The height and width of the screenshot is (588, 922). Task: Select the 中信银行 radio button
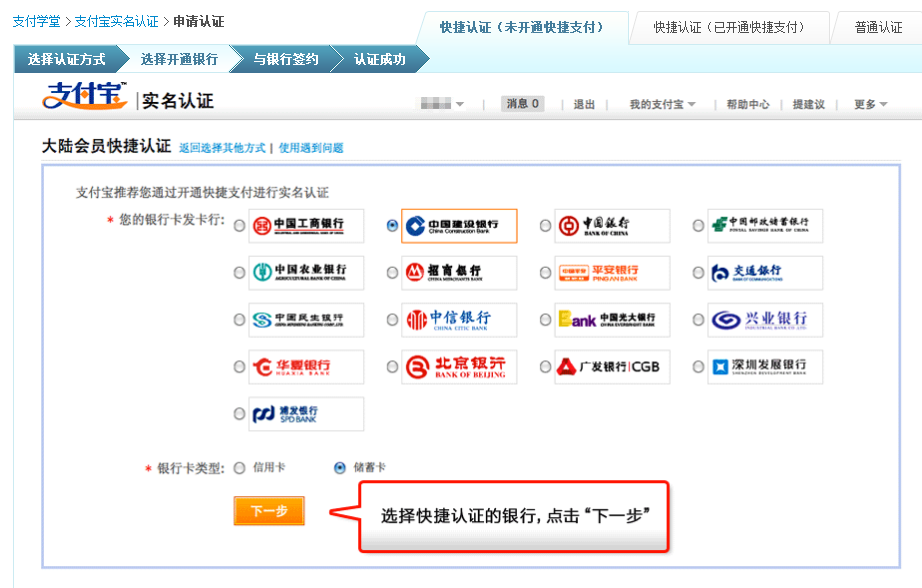tap(392, 320)
